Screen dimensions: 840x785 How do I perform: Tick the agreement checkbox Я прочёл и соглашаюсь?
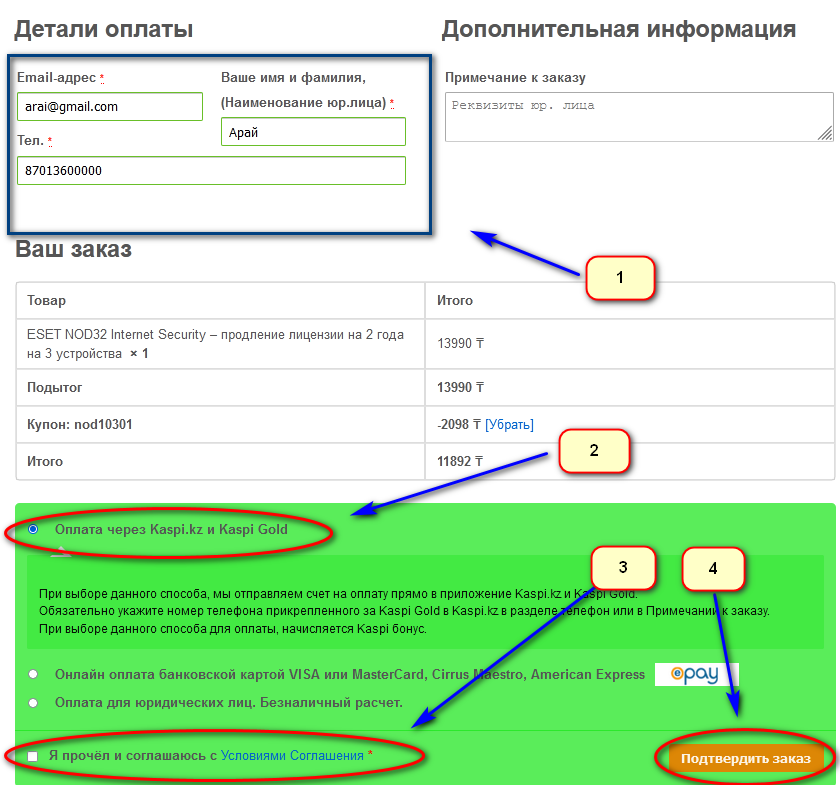[x=33, y=756]
